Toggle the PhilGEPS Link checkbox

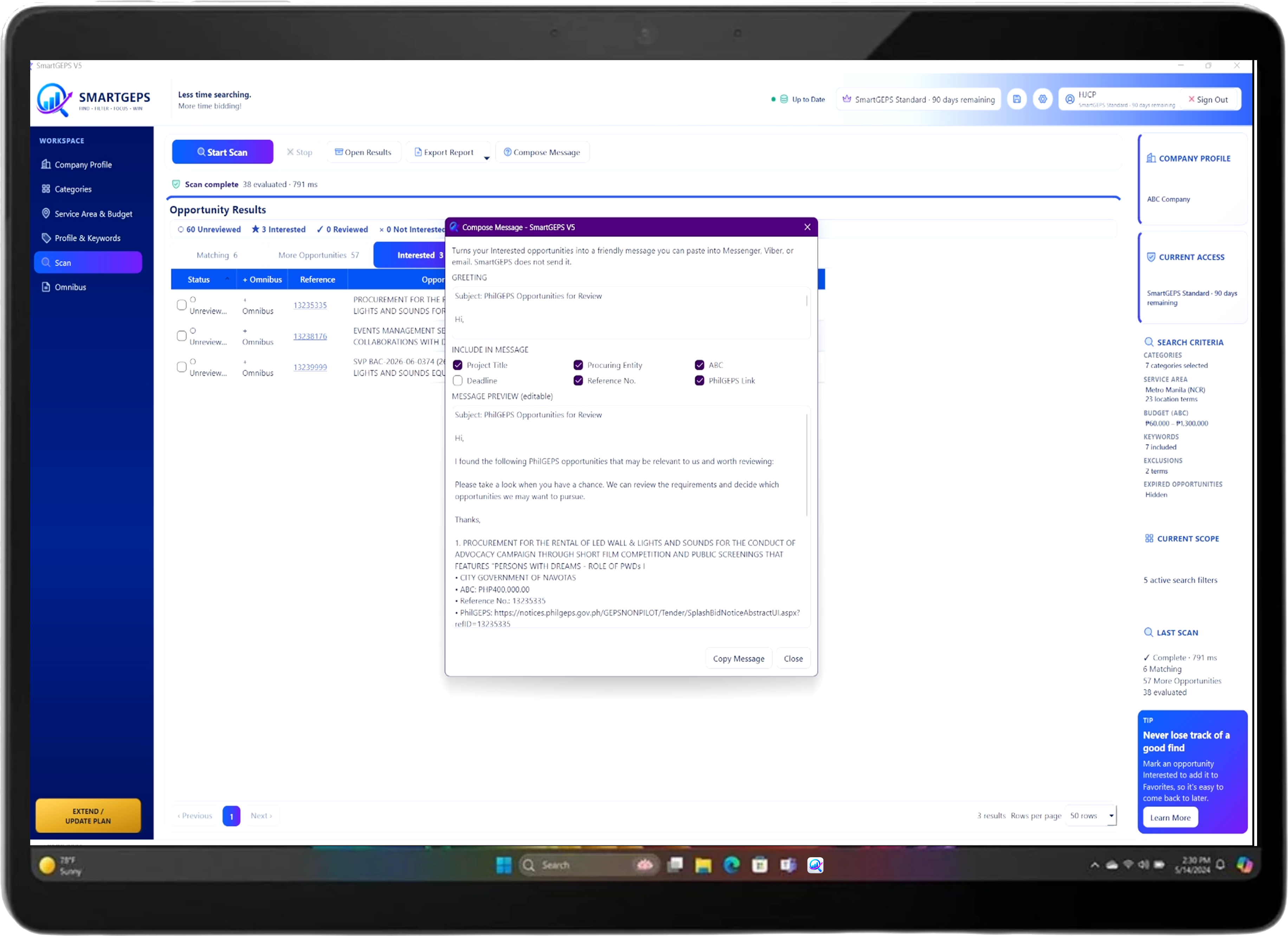point(700,381)
